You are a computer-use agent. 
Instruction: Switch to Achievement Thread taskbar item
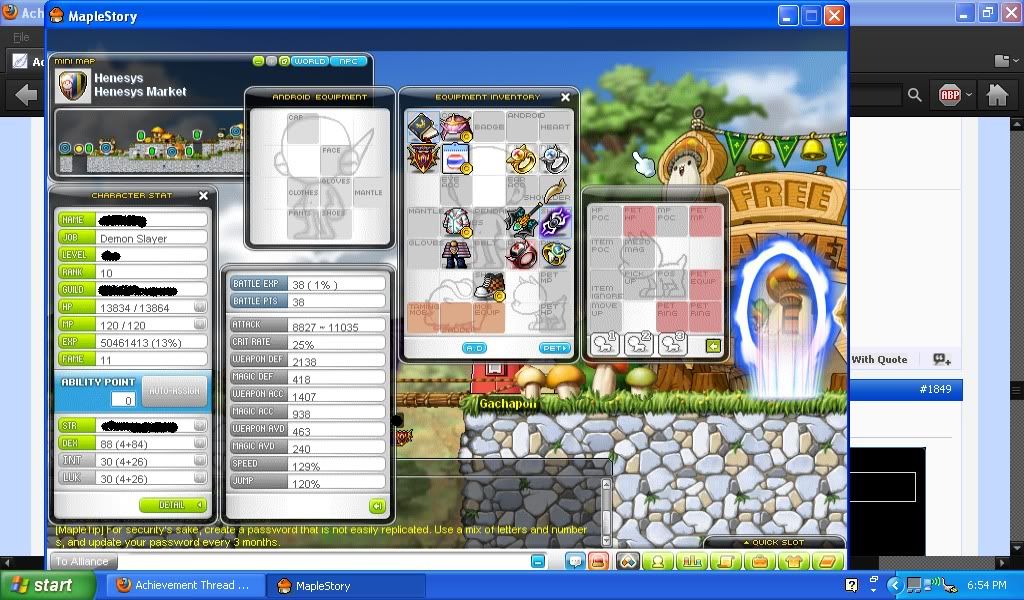[x=183, y=586]
